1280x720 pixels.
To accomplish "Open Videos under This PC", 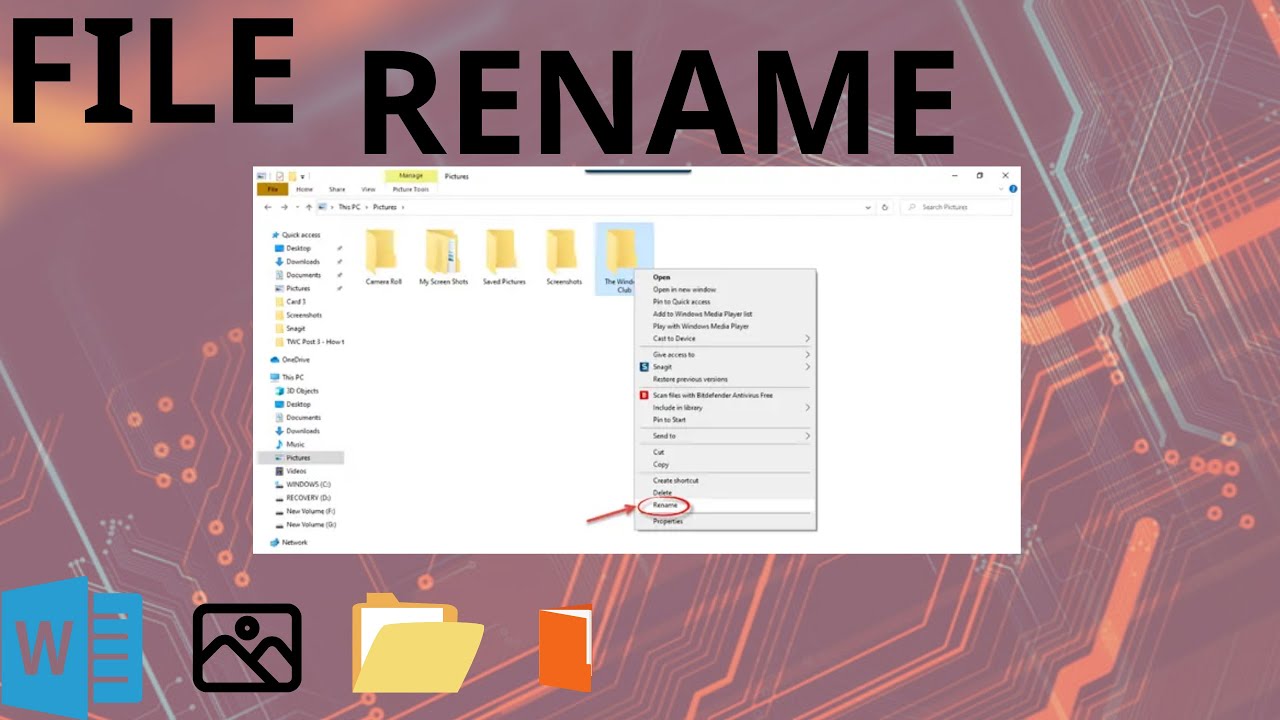I will click(x=290, y=471).
